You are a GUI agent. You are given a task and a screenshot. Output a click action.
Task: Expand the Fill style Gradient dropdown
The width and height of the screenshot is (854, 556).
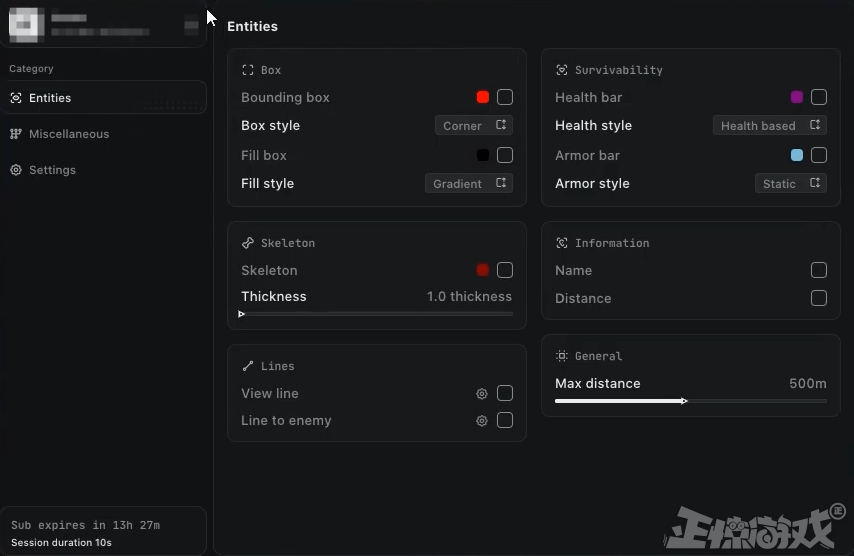469,184
